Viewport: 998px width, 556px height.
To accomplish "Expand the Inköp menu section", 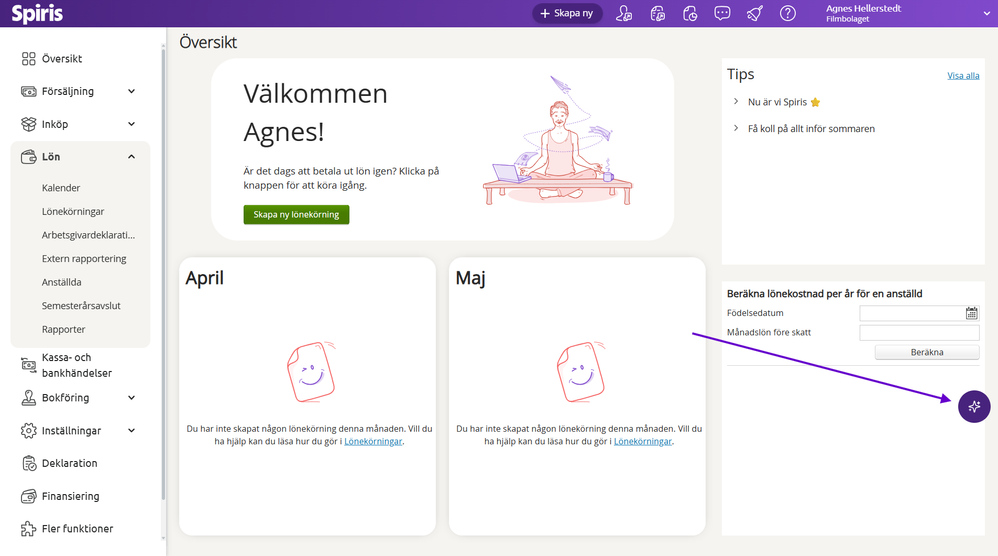I will click(131, 125).
